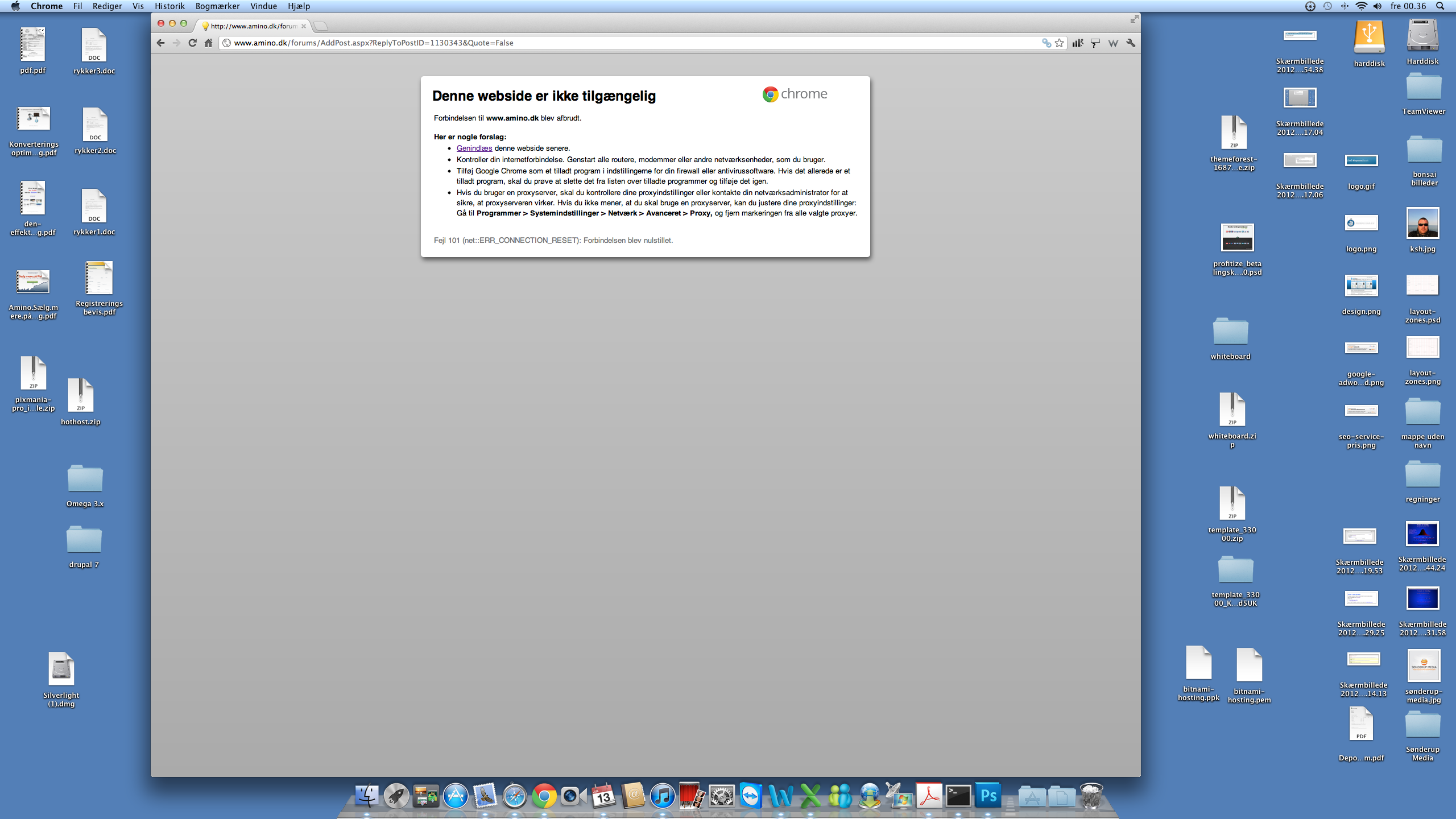
Task: Go to the browser home page
Action: (208, 43)
